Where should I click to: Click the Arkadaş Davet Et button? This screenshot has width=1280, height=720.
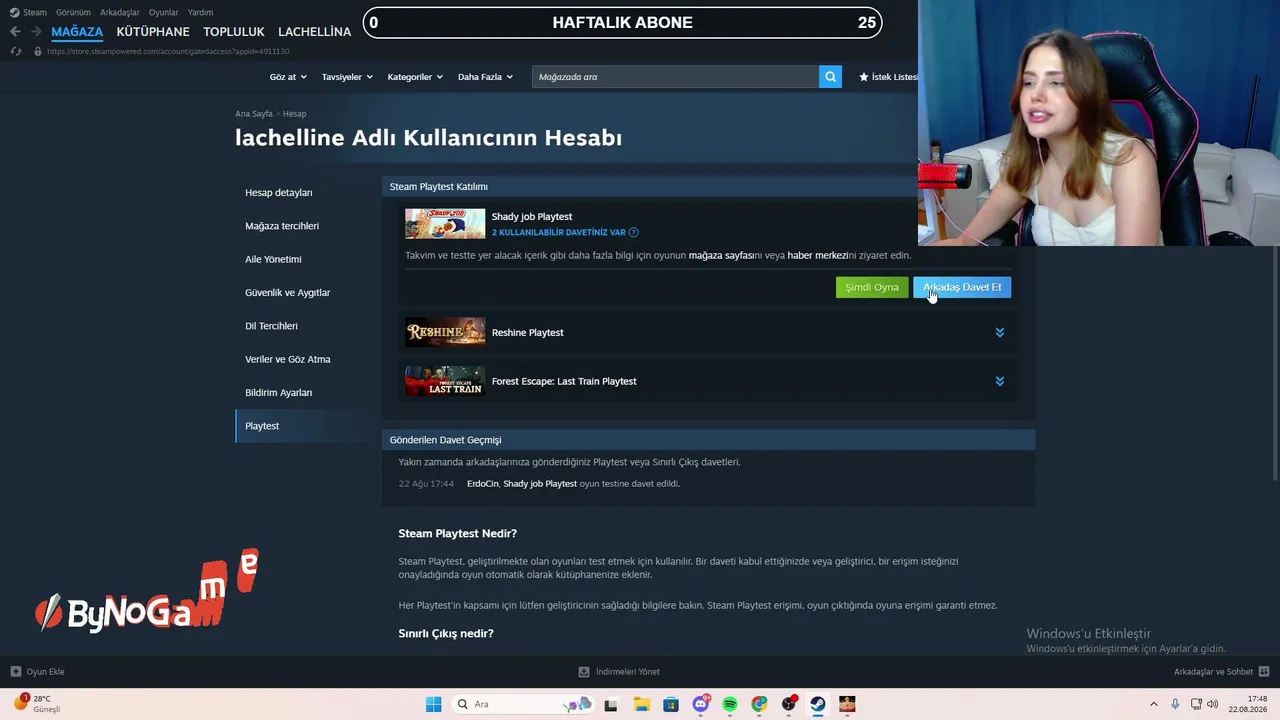click(x=962, y=287)
